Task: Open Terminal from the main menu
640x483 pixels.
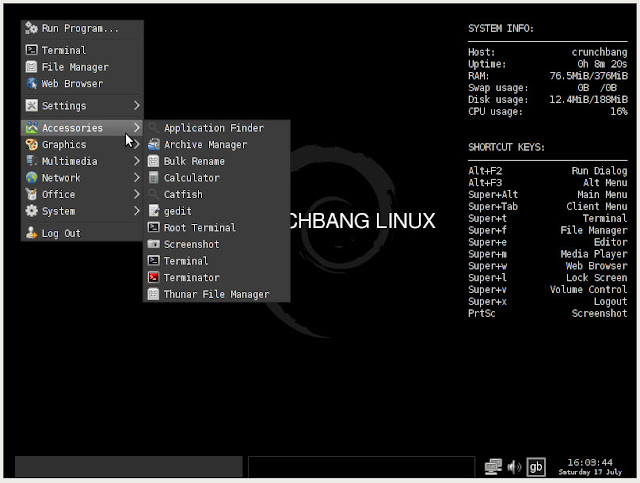Action: (82, 50)
